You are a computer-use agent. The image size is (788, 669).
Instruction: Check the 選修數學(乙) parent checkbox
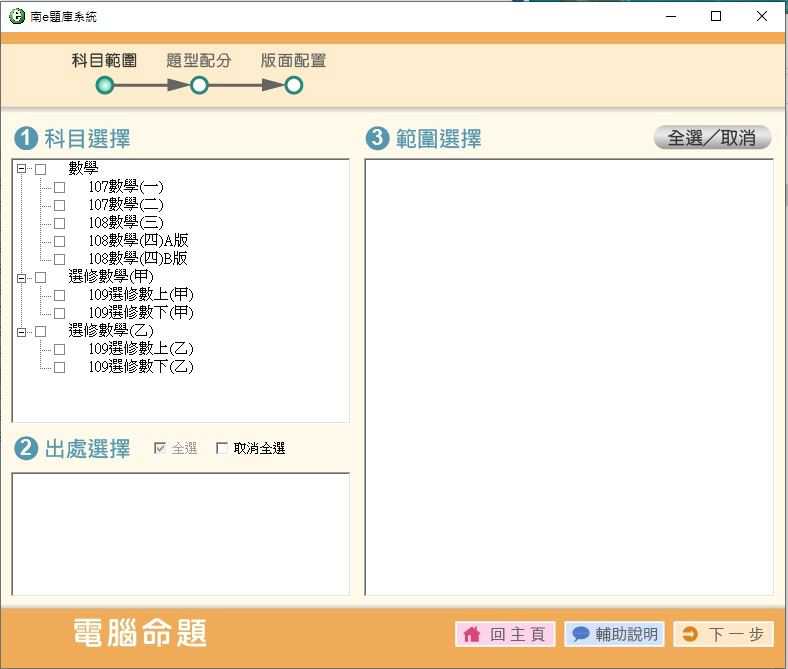(41, 332)
